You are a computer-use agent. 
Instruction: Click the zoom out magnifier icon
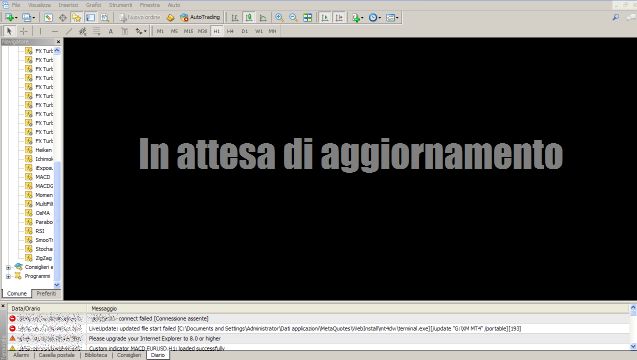pos(293,17)
